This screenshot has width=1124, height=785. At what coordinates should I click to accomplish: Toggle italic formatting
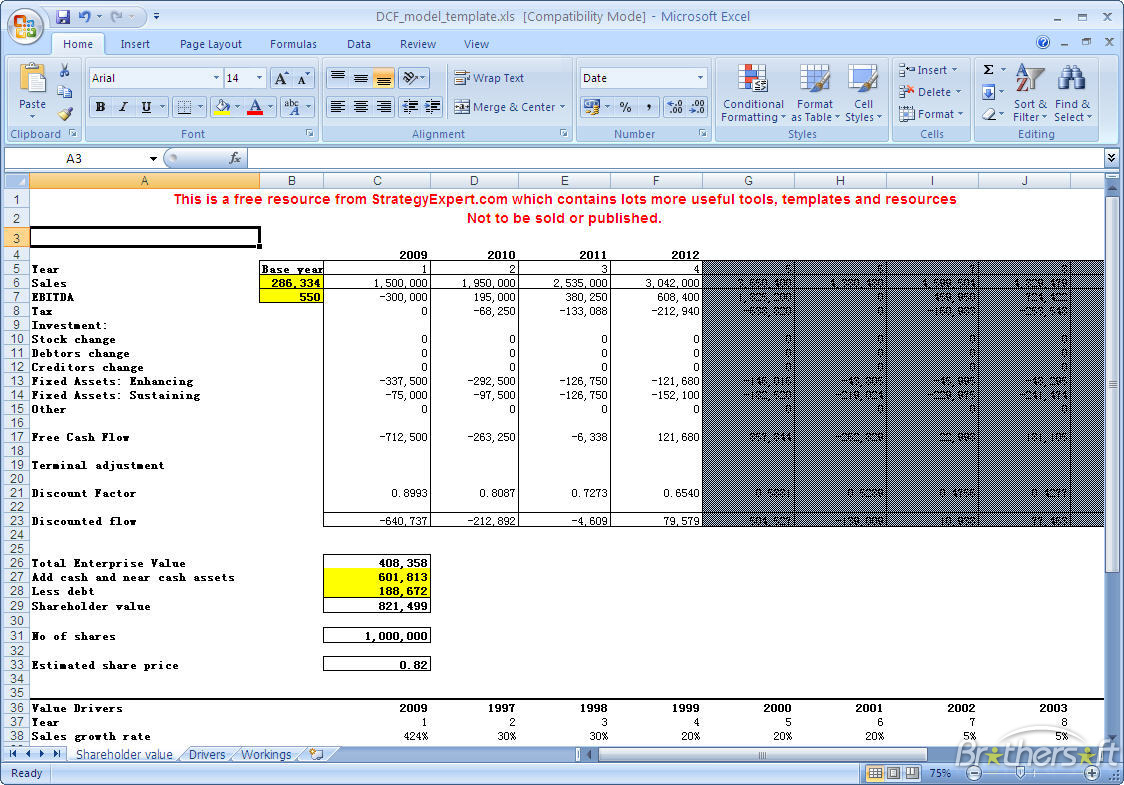click(124, 106)
